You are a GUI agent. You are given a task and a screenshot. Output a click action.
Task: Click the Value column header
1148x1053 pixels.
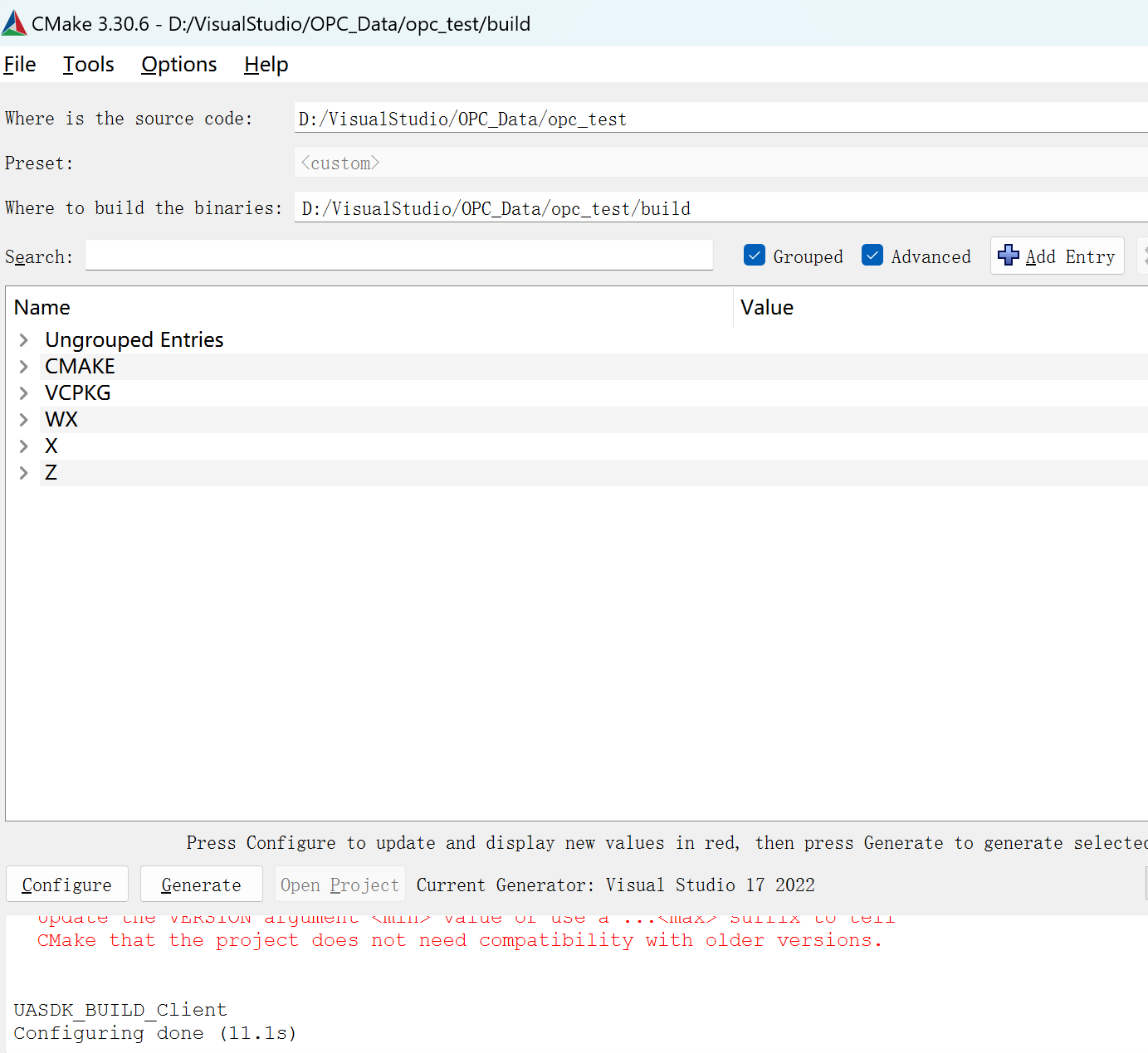[941, 307]
